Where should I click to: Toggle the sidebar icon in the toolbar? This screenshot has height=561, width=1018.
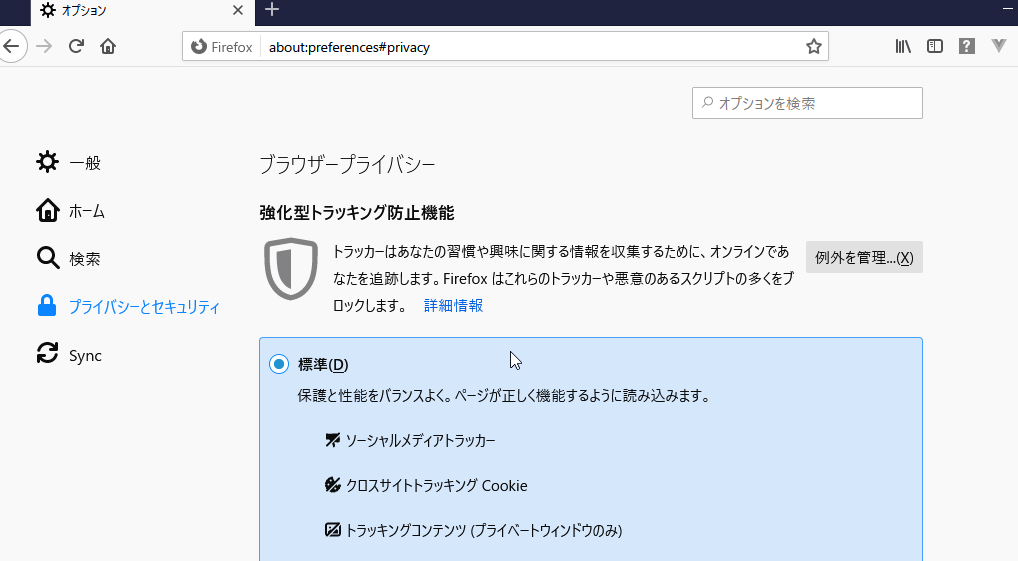pos(935,47)
